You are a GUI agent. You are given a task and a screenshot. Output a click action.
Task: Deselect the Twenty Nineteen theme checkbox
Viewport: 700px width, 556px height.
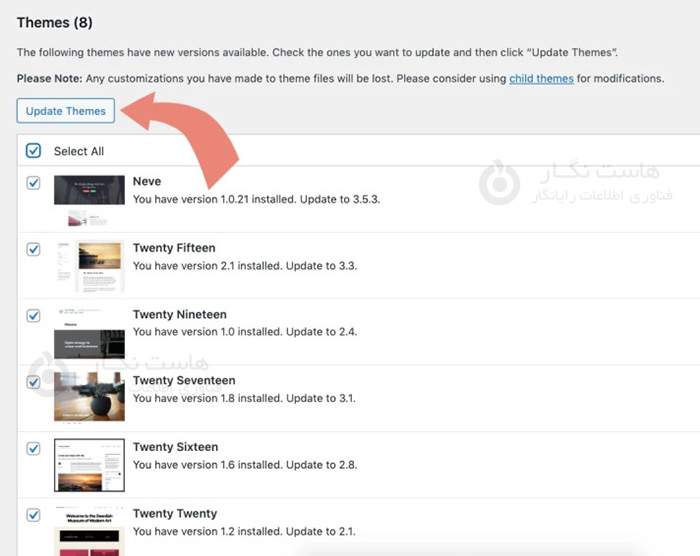click(x=33, y=315)
